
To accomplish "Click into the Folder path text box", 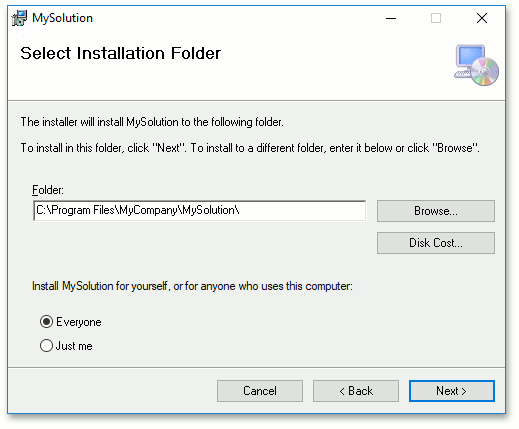I will 199,210.
